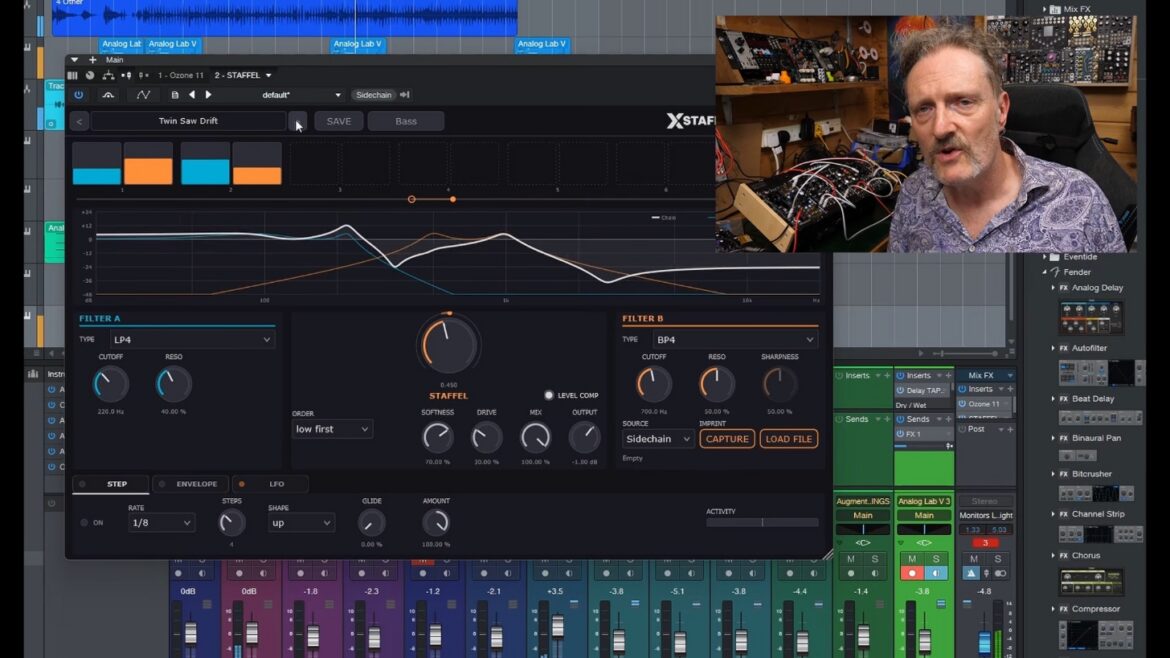Open the preset file icon
This screenshot has height=658, width=1170.
[x=175, y=95]
